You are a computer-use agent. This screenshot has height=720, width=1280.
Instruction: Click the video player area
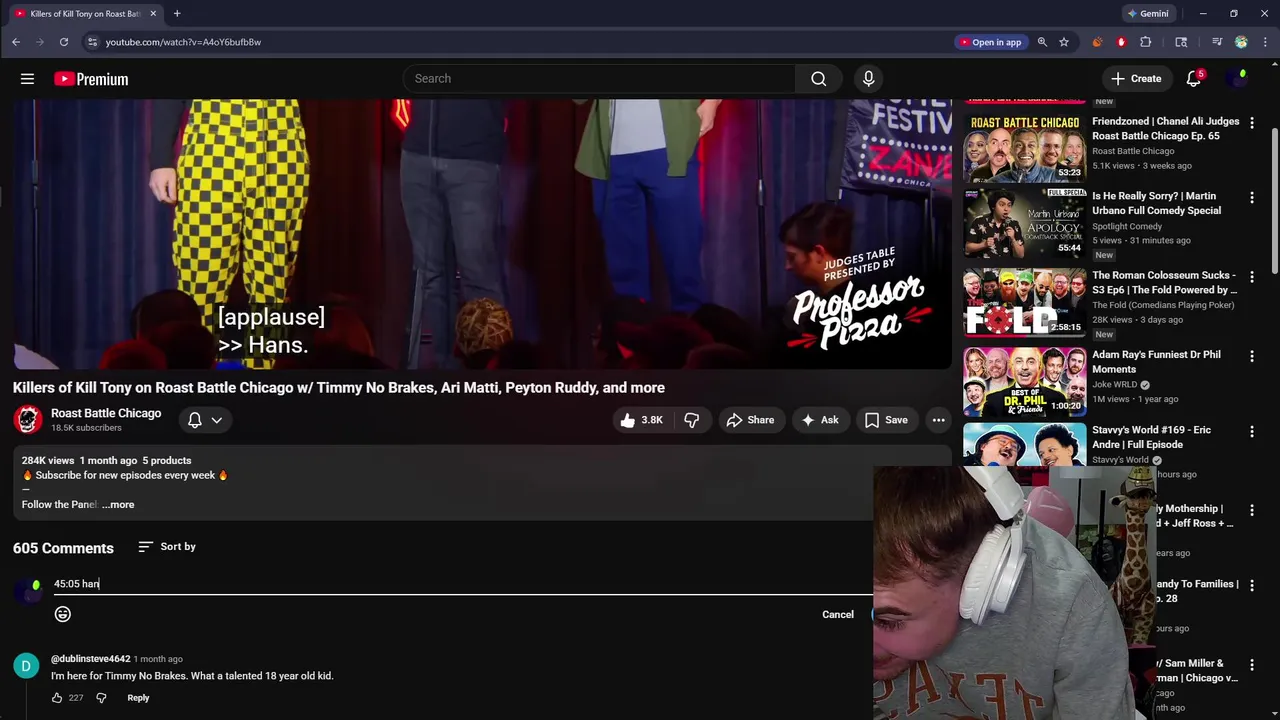(x=482, y=235)
